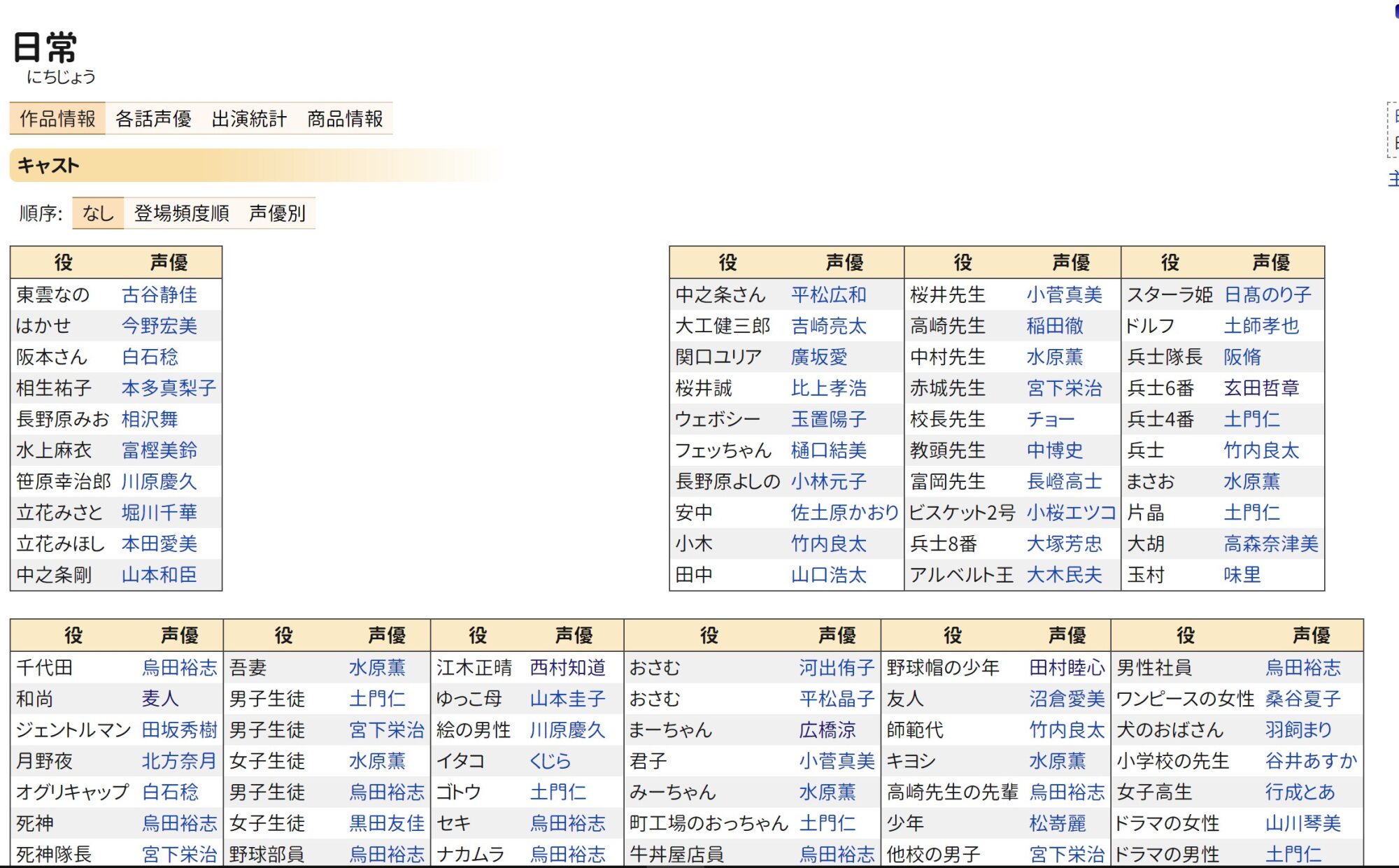Click 川原慶久 next to 笹原幸治郎

tap(159, 481)
